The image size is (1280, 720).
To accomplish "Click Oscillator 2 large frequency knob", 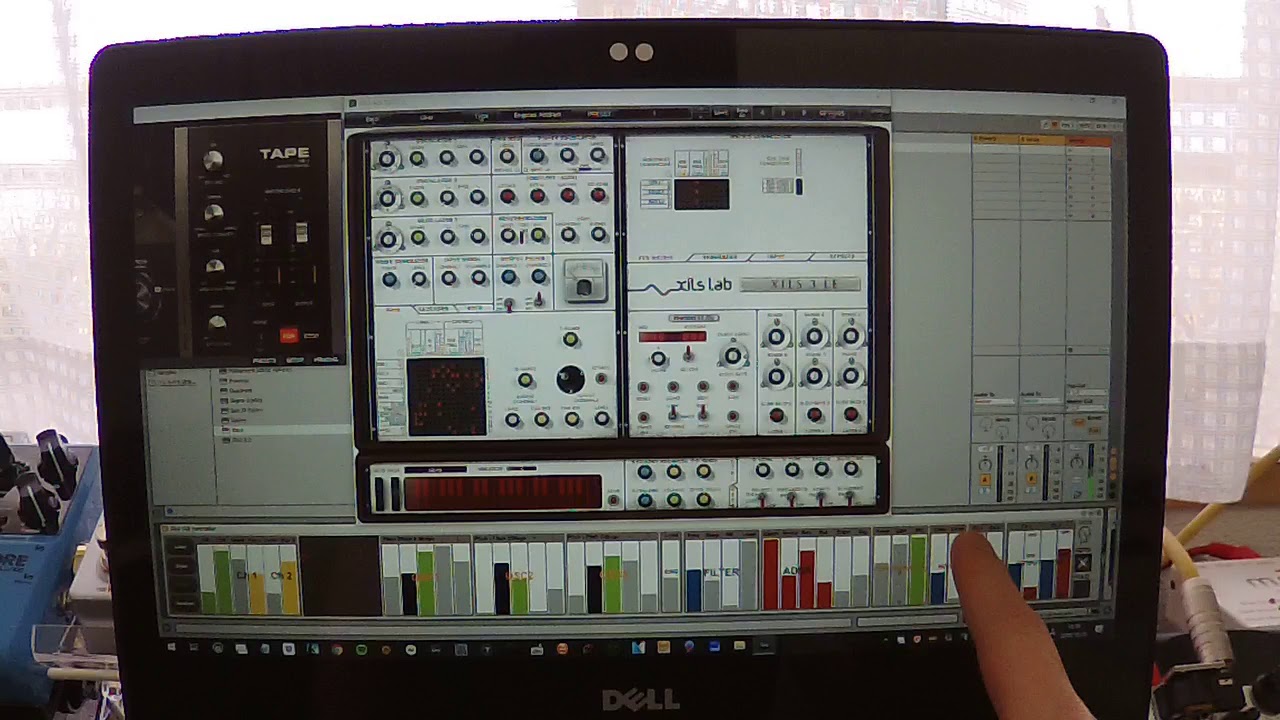I will point(387,198).
